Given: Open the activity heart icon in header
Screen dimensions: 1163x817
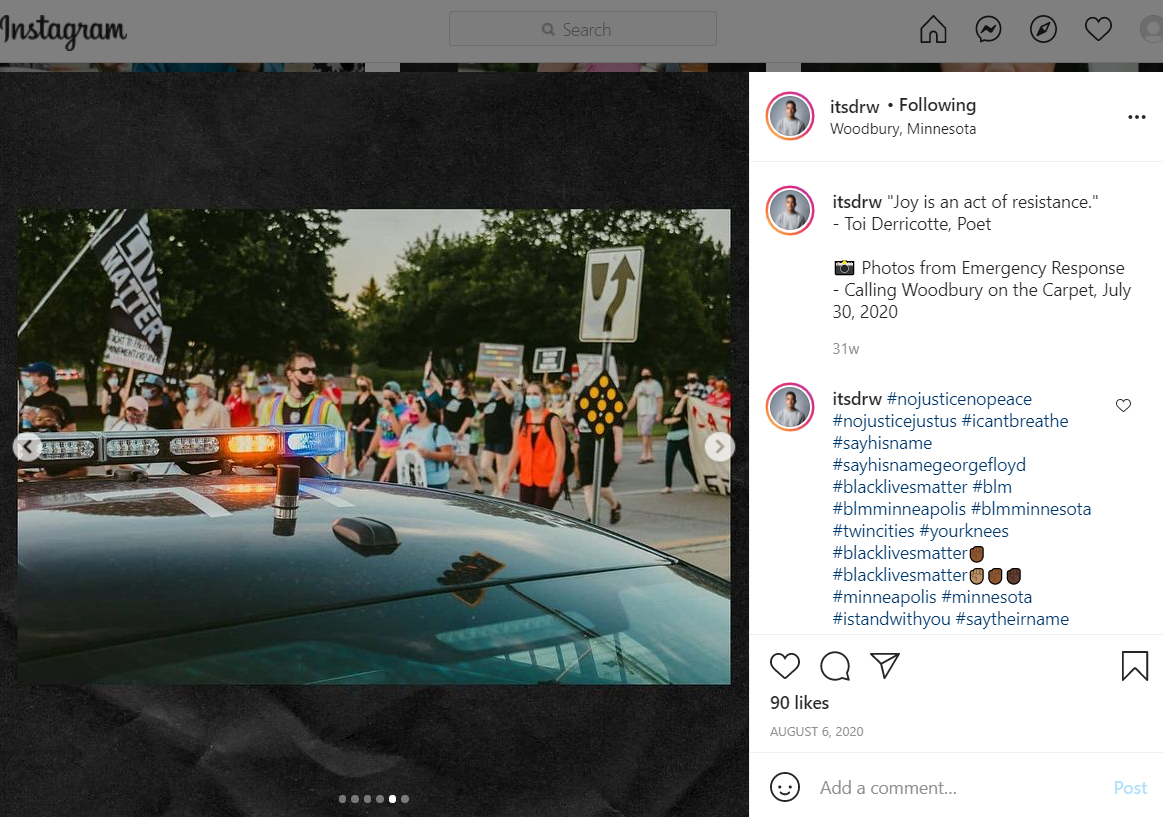Looking at the screenshot, I should (1098, 30).
